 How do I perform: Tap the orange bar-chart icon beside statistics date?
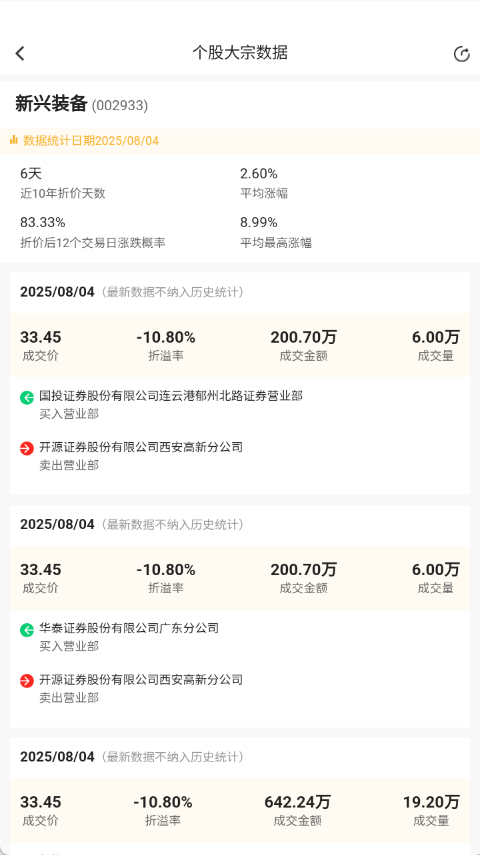pos(14,140)
